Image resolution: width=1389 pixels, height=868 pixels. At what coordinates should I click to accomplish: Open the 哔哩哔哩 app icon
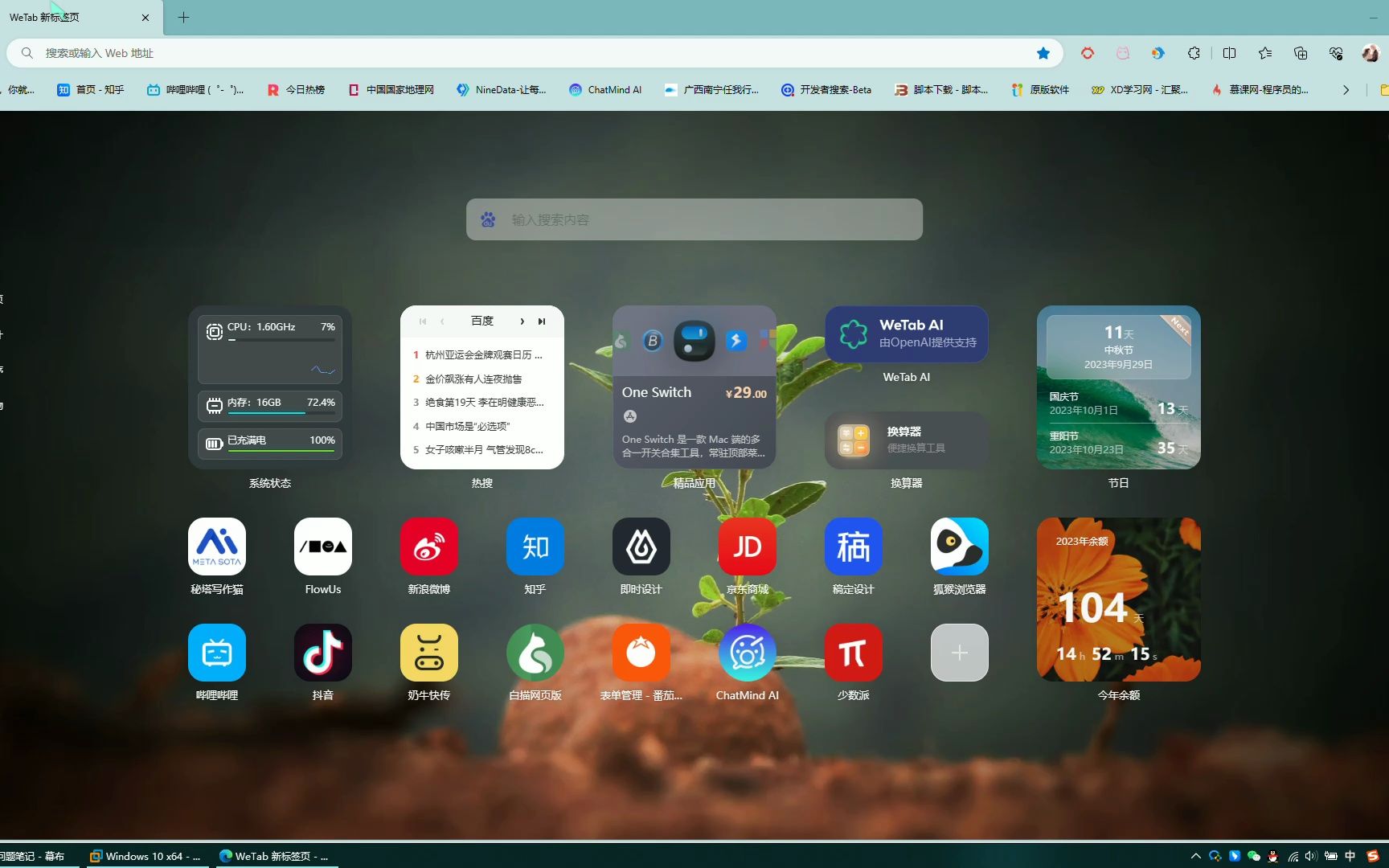tap(217, 653)
